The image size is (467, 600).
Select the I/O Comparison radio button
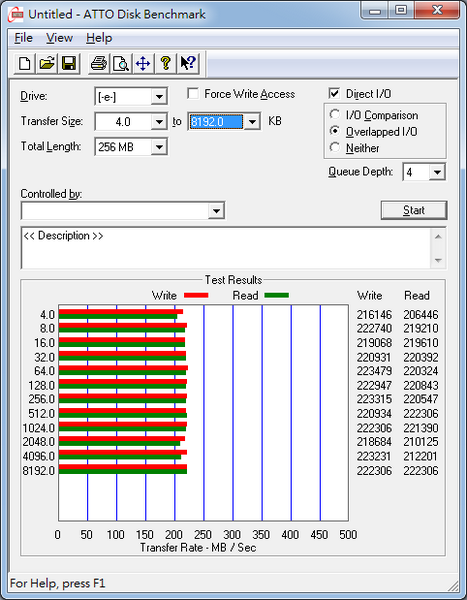pyautogui.click(x=335, y=114)
